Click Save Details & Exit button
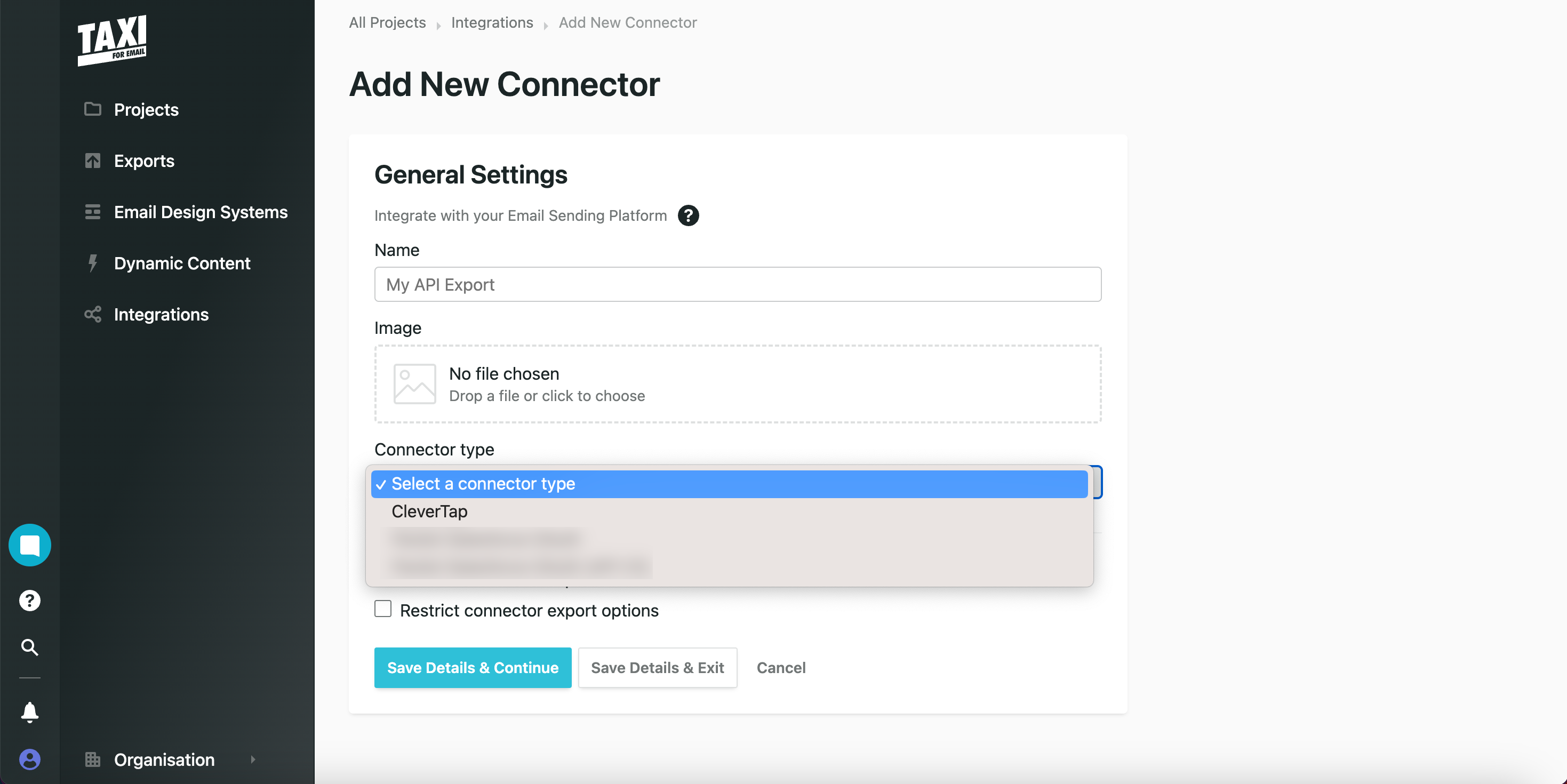This screenshot has height=784, width=1567. click(657, 667)
